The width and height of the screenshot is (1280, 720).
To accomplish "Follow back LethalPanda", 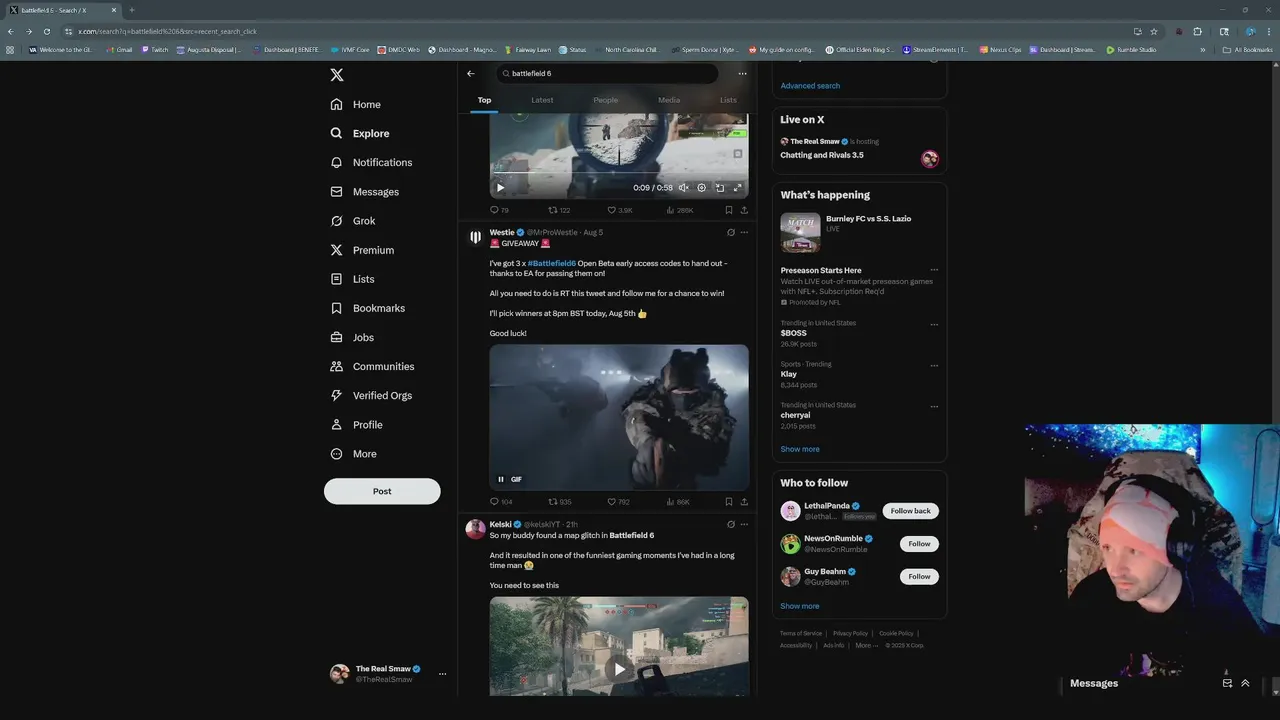I will tap(910, 511).
